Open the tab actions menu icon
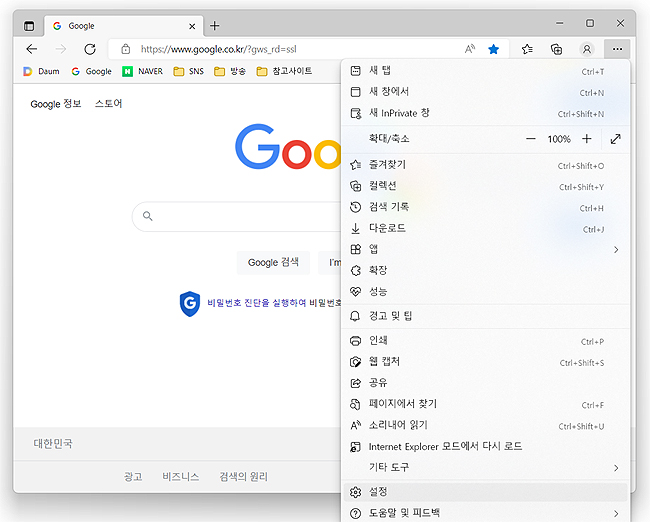The height and width of the screenshot is (522, 650). 29,26
